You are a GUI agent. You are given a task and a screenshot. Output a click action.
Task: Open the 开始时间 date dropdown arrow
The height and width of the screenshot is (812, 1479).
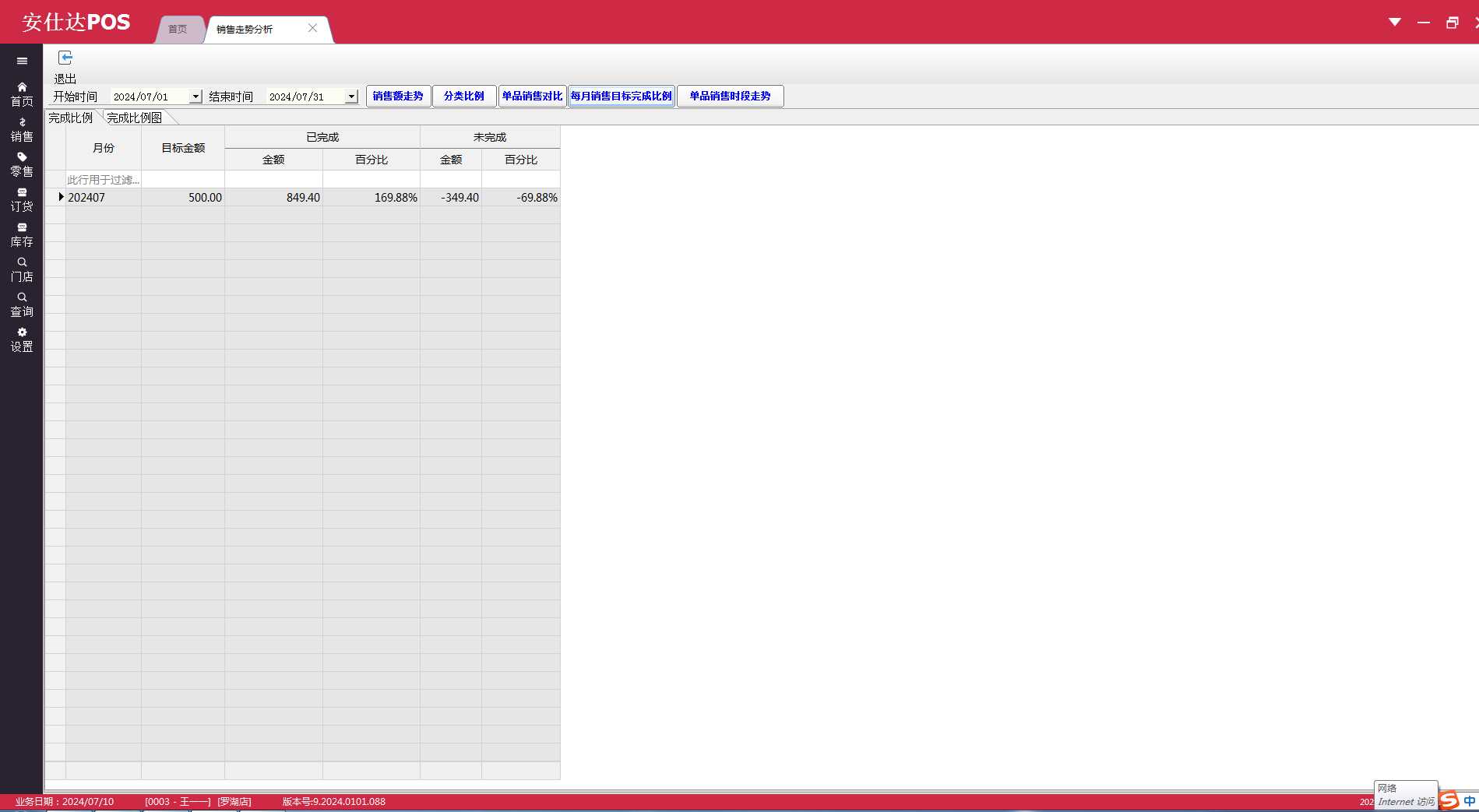click(x=195, y=97)
